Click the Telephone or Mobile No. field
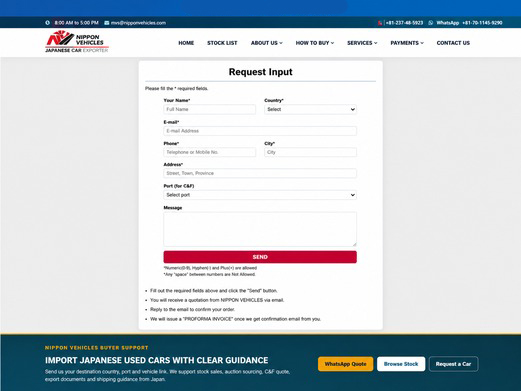The width and height of the screenshot is (521, 391). tap(210, 152)
